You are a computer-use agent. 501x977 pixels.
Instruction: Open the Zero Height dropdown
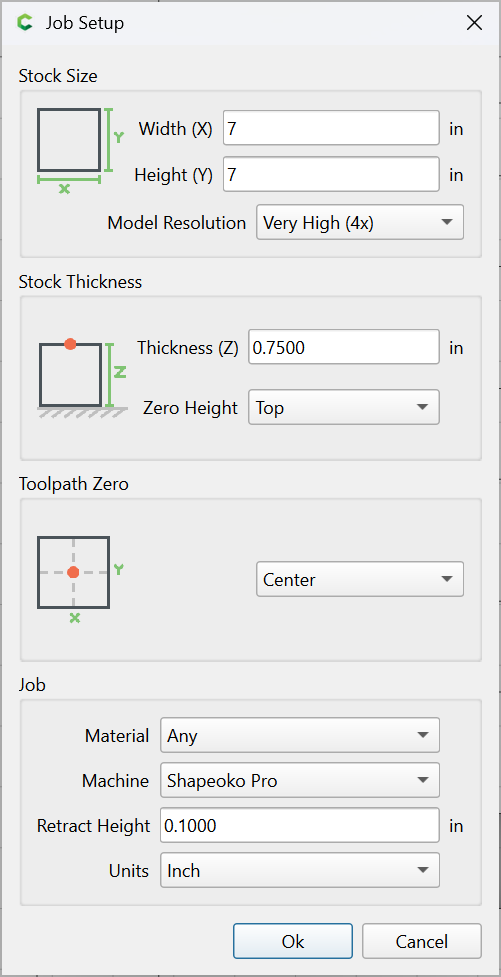344,407
